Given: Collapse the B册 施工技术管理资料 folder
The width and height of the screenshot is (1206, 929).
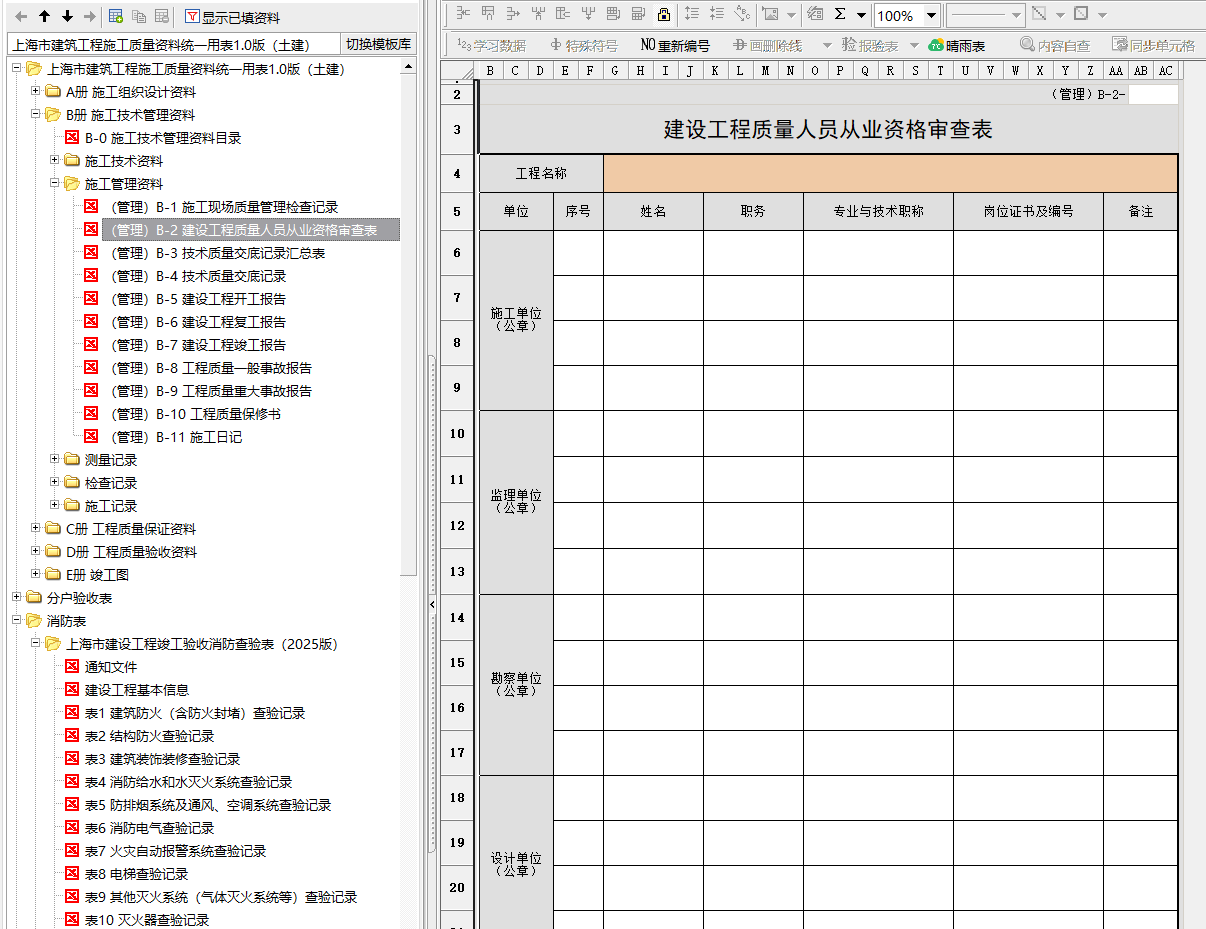Looking at the screenshot, I should [36, 115].
